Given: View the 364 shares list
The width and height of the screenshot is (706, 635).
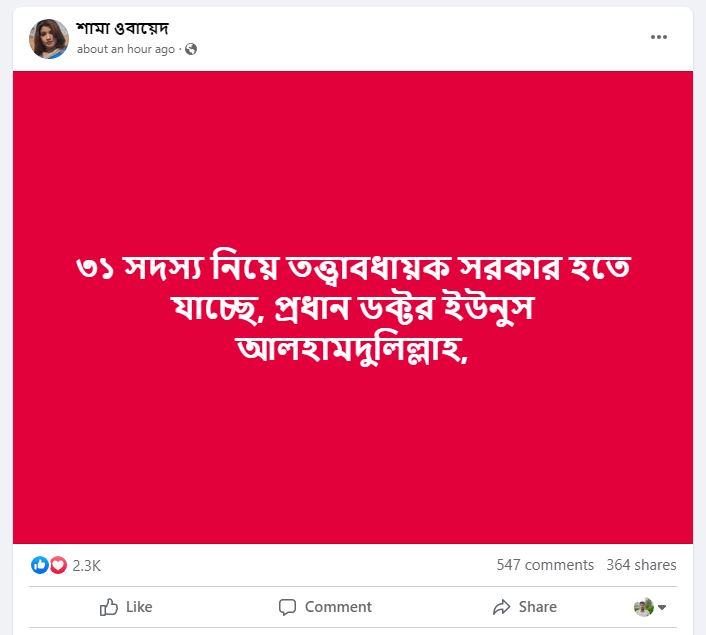Looking at the screenshot, I should [x=641, y=565].
